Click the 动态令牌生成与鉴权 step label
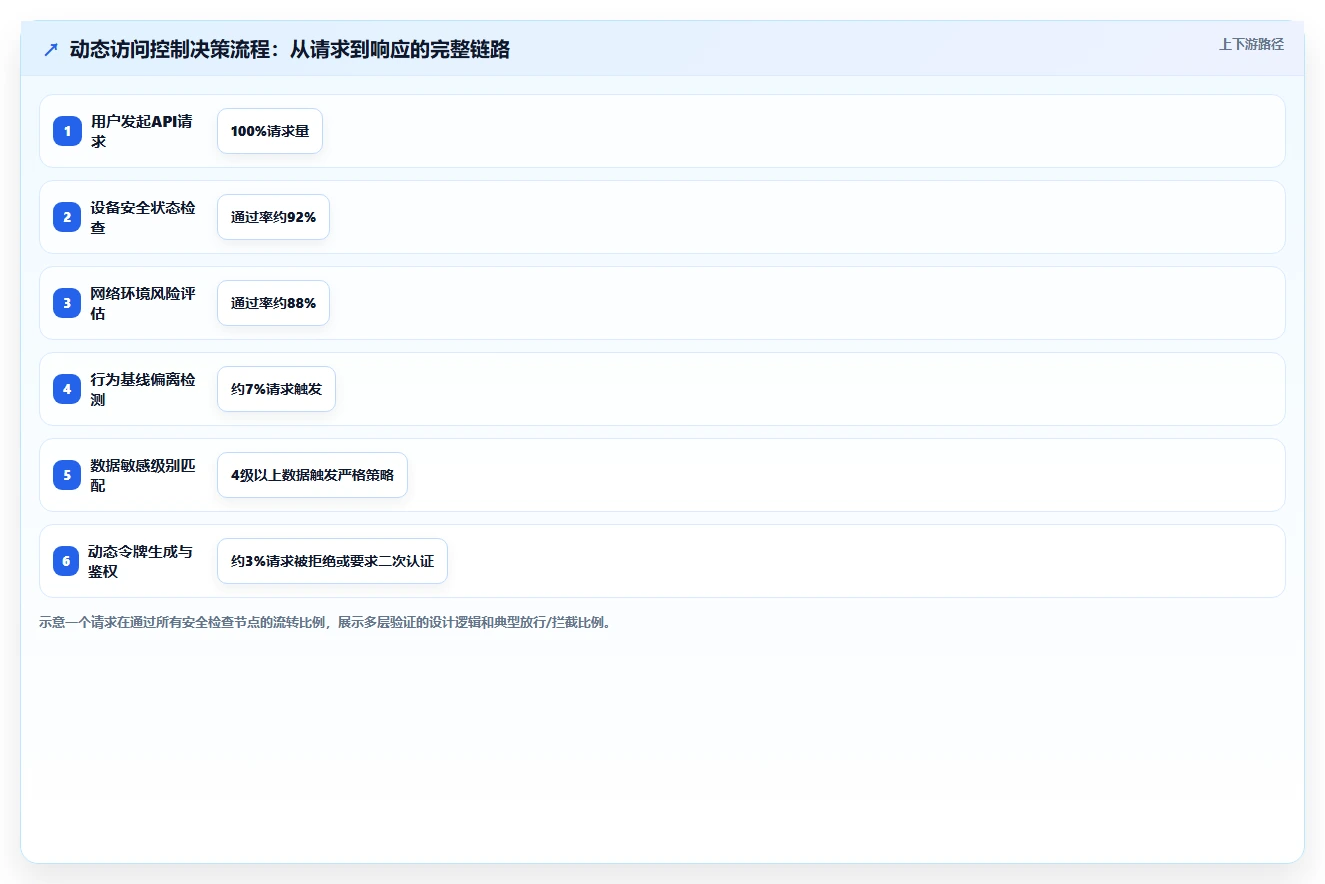Image resolution: width=1325 pixels, height=884 pixels. 141,561
